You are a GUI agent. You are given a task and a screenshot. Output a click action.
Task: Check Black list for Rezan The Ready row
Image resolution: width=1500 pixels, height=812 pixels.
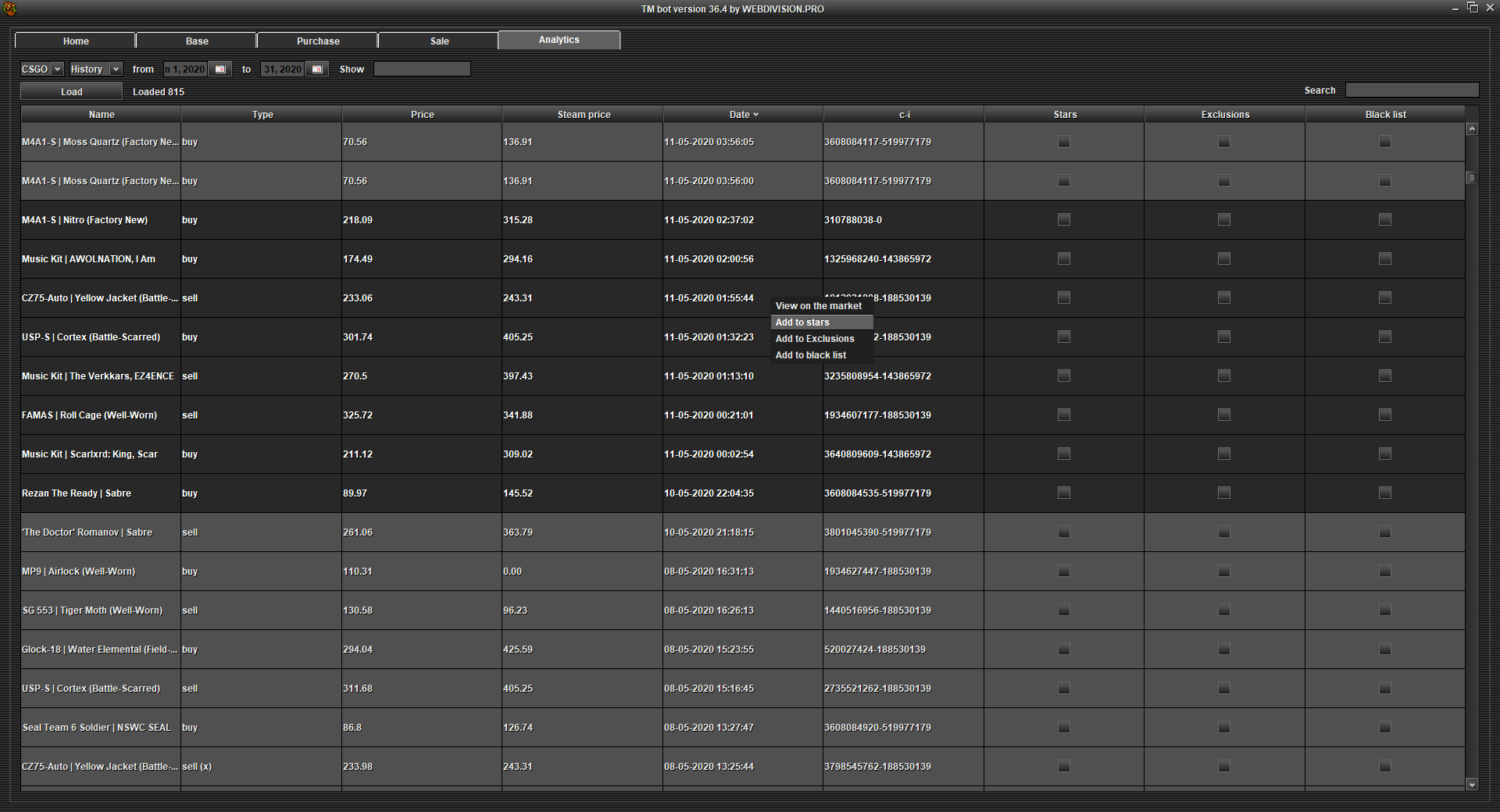click(x=1385, y=493)
